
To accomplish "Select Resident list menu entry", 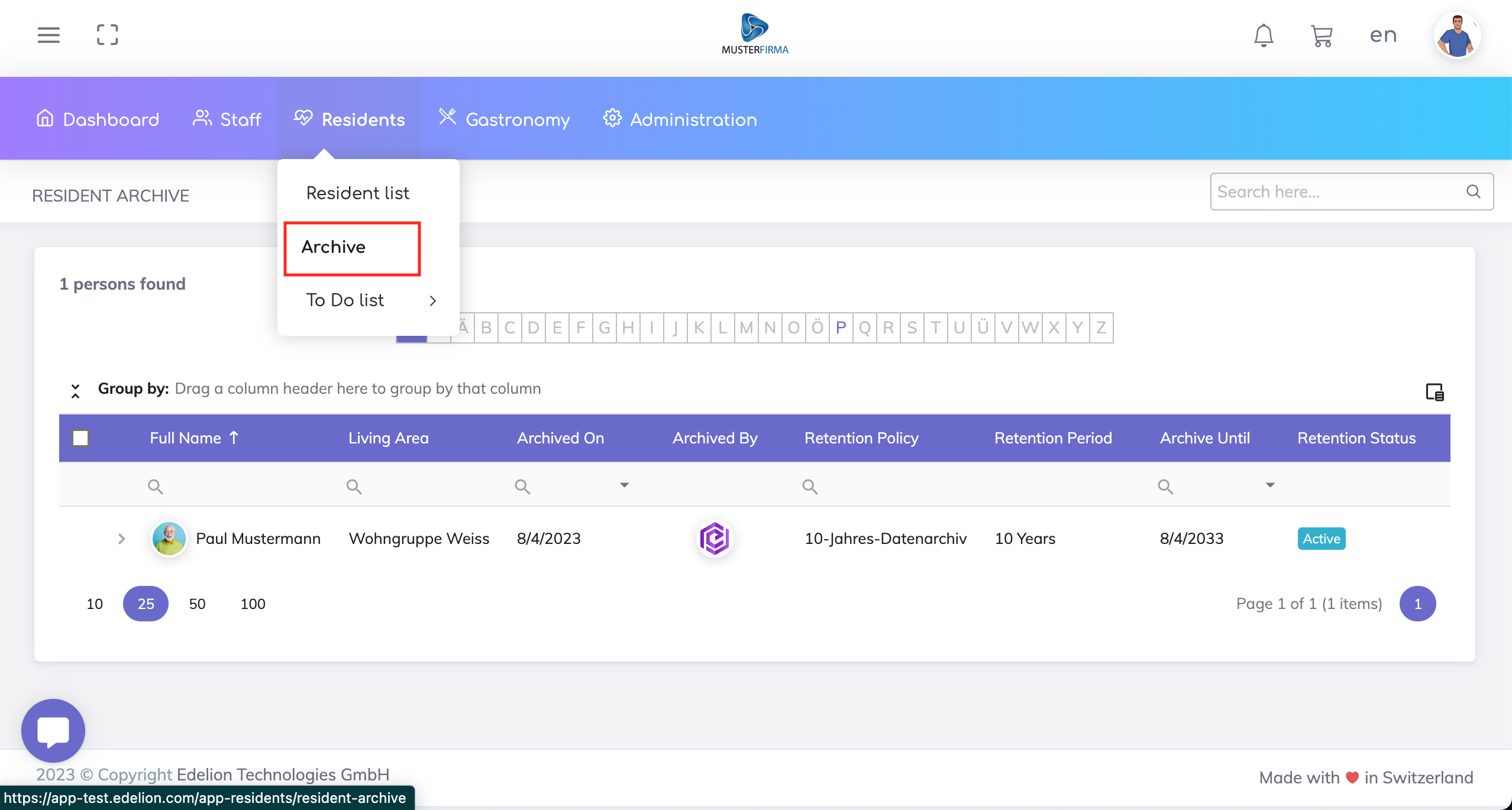I will click(x=357, y=193).
